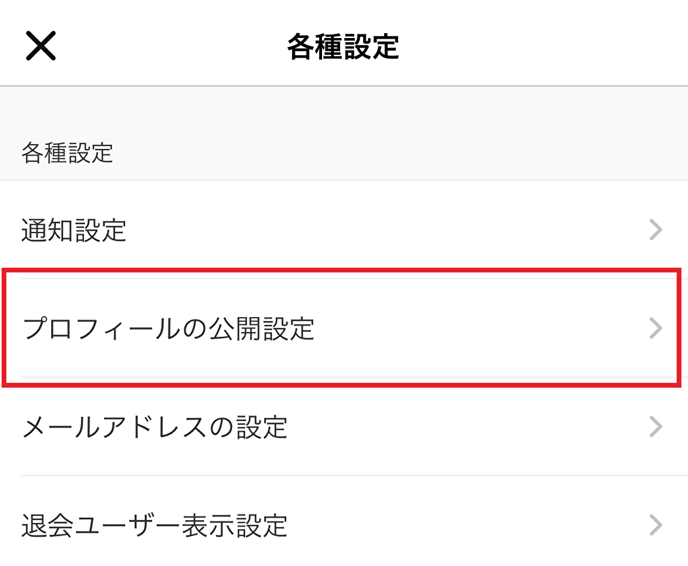The image size is (688, 566).
Task: Tap the chevron next to 通知設定
Action: [x=656, y=230]
